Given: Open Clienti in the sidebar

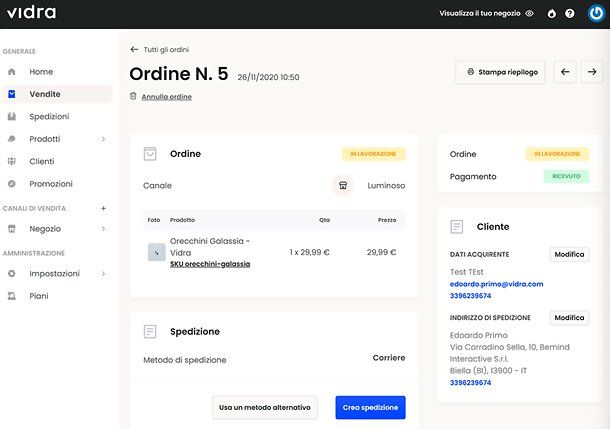Looking at the screenshot, I should [42, 161].
